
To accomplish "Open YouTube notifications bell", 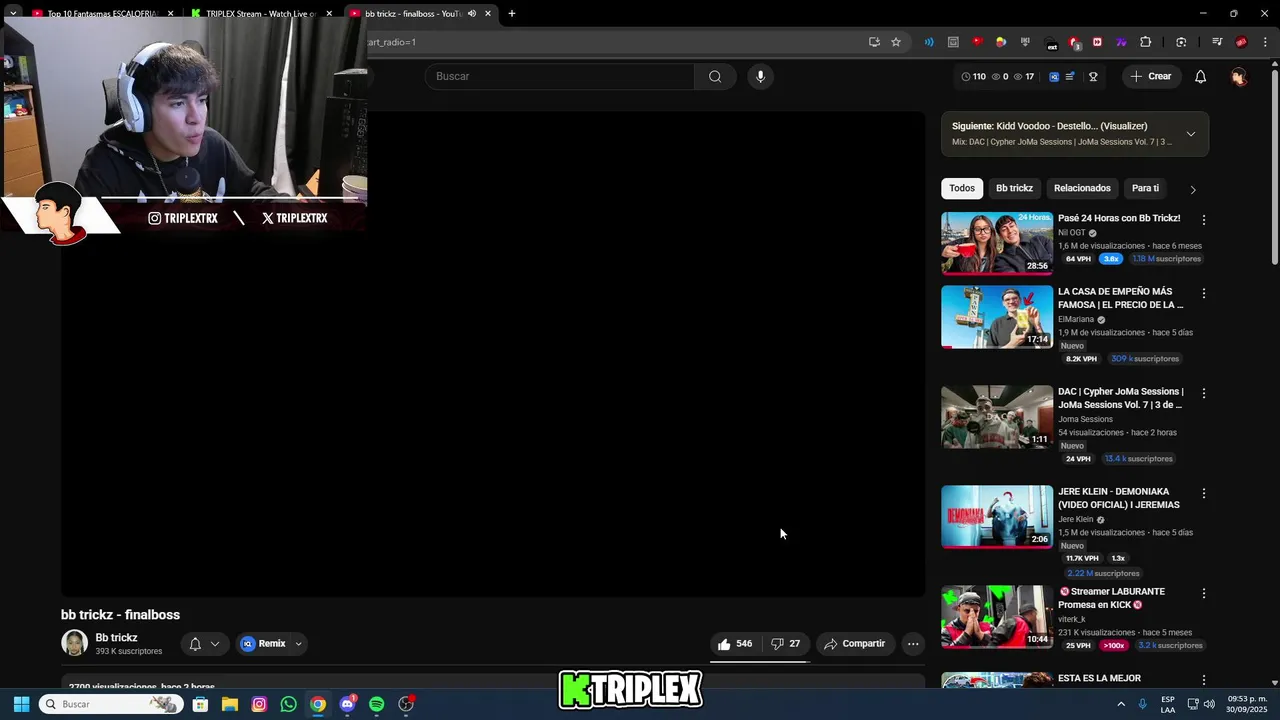I will [x=1200, y=77].
